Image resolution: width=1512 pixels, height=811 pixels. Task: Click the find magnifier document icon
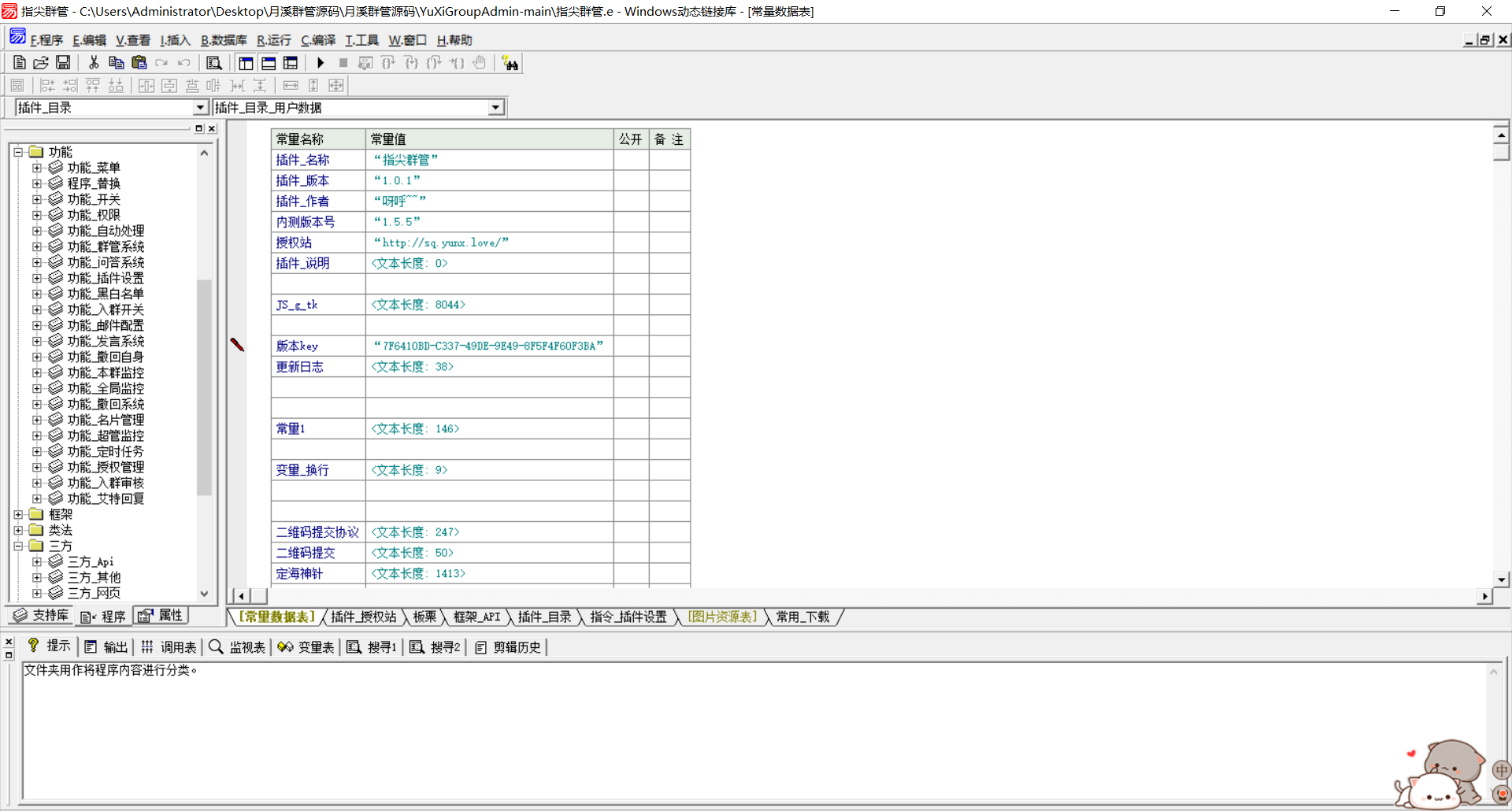coord(213,63)
